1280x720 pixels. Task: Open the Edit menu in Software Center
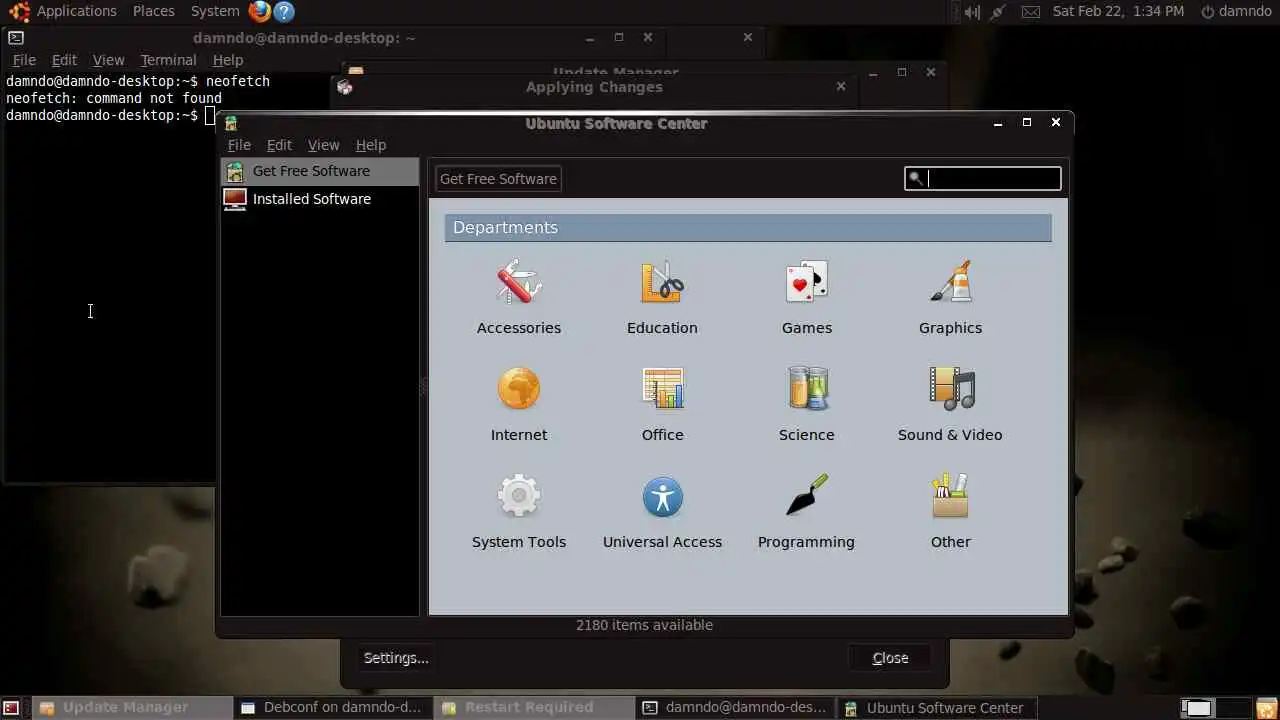pyautogui.click(x=279, y=145)
